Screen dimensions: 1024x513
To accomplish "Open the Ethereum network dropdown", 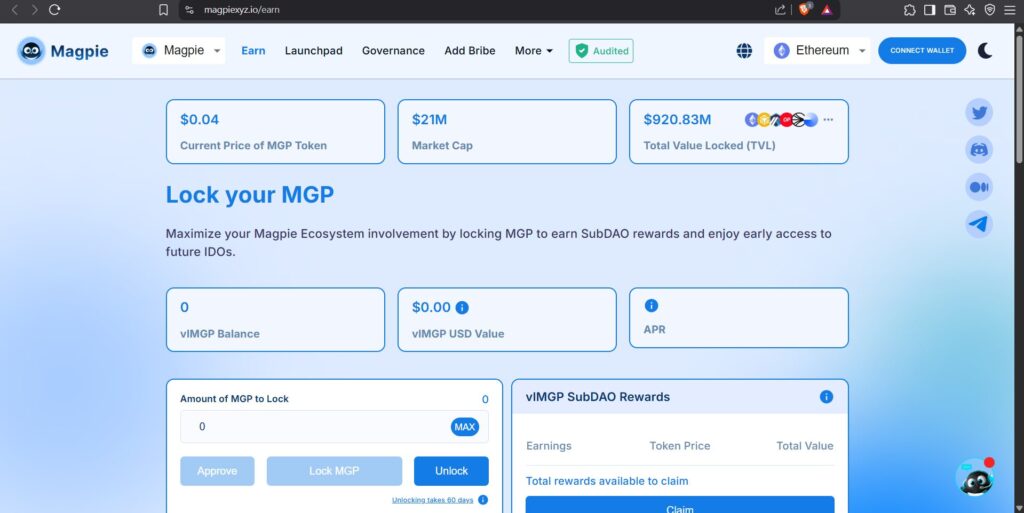I will 817,51.
